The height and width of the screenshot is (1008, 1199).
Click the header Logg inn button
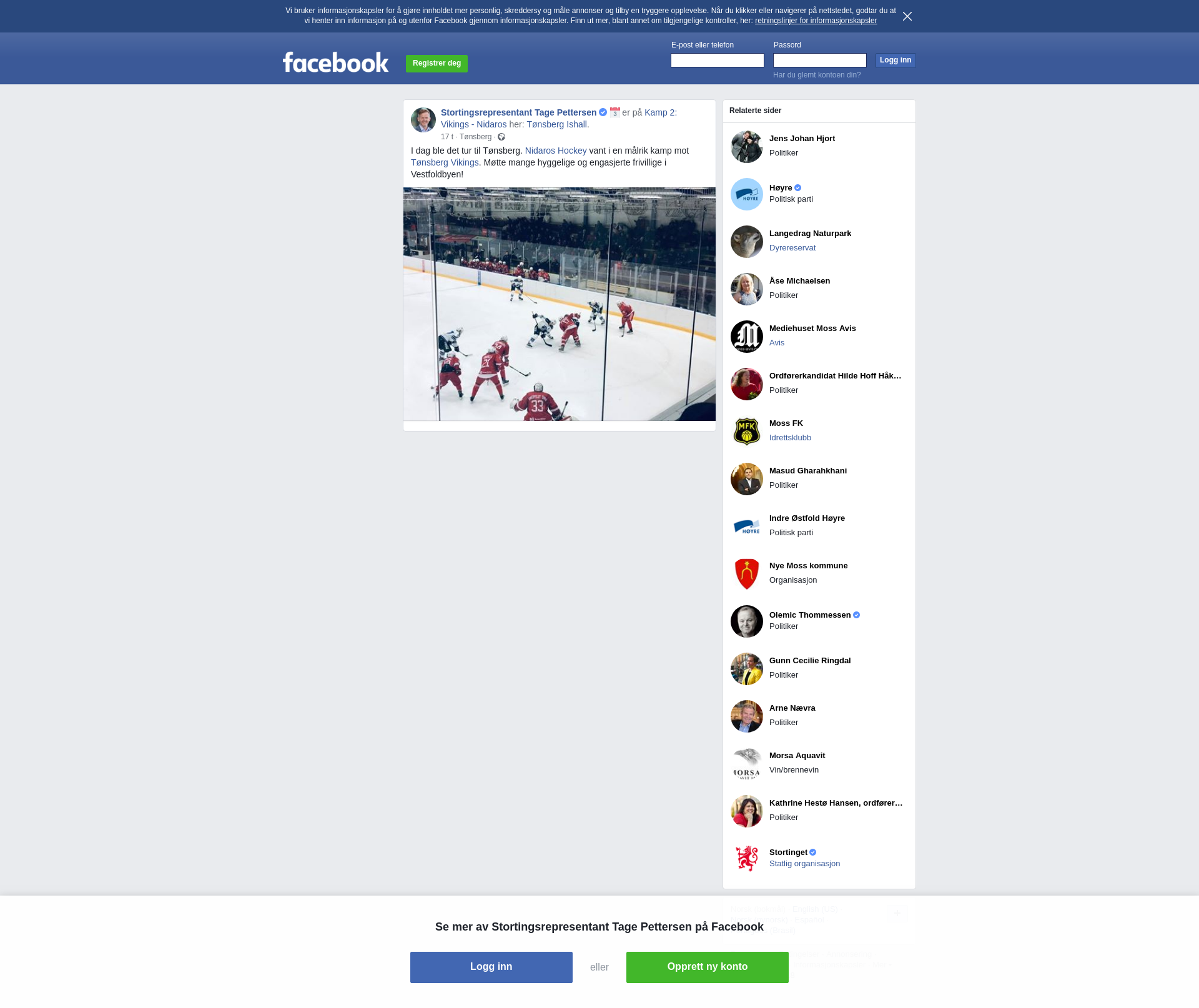(896, 60)
